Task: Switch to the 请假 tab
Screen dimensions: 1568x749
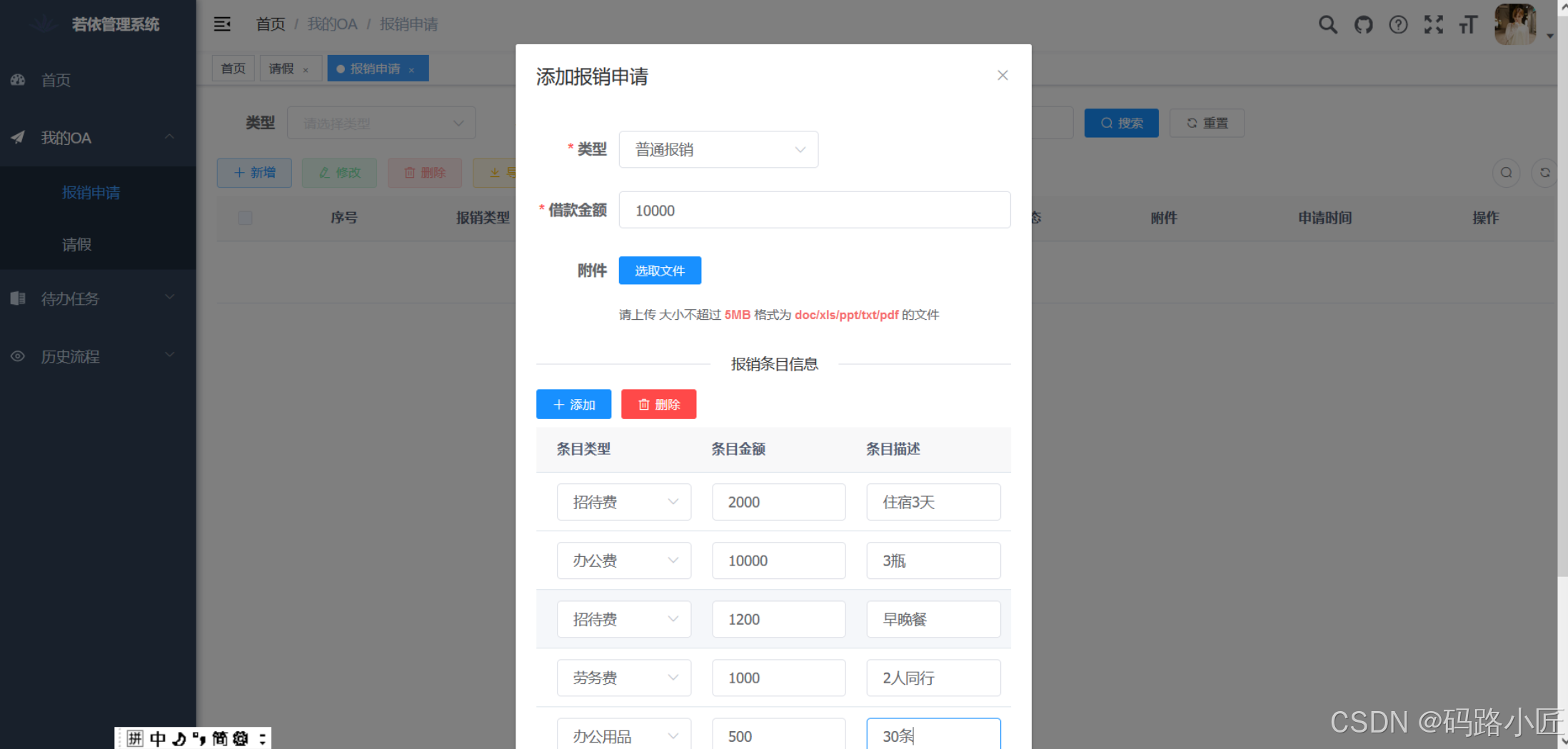Action: [x=281, y=68]
